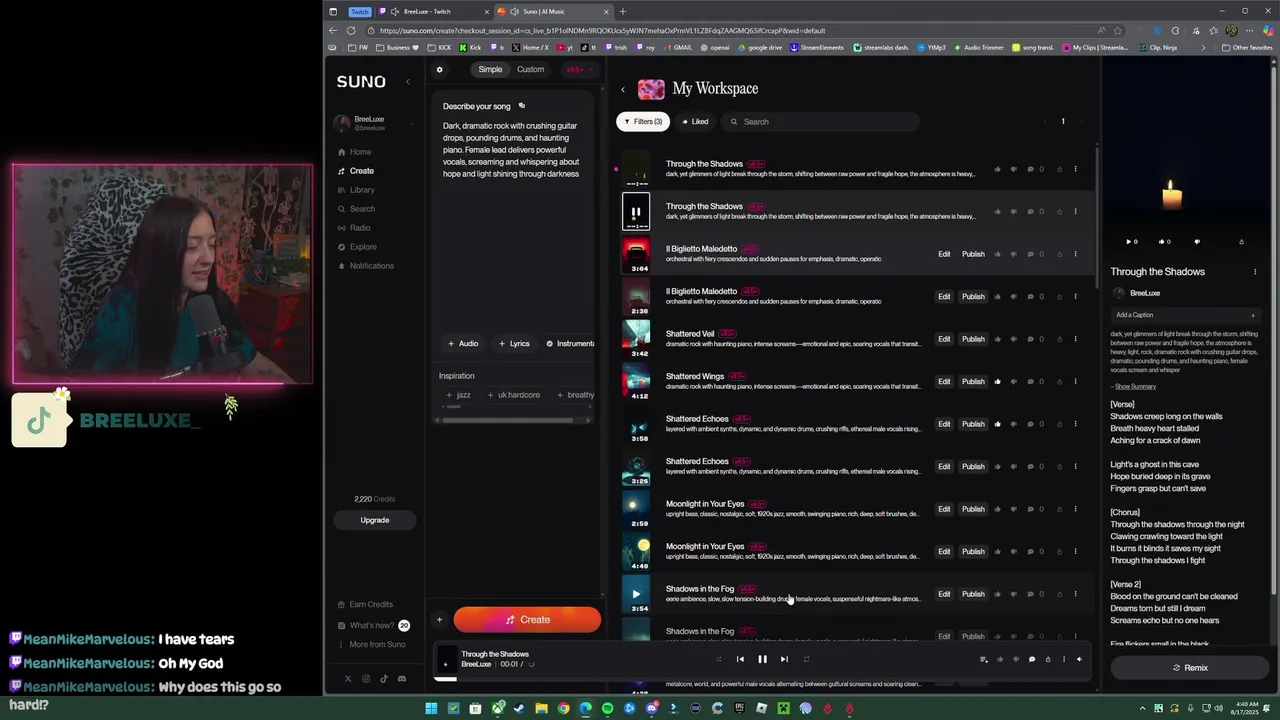Switch to Custom creation mode tab
The width and height of the screenshot is (1280, 720).
[530, 69]
